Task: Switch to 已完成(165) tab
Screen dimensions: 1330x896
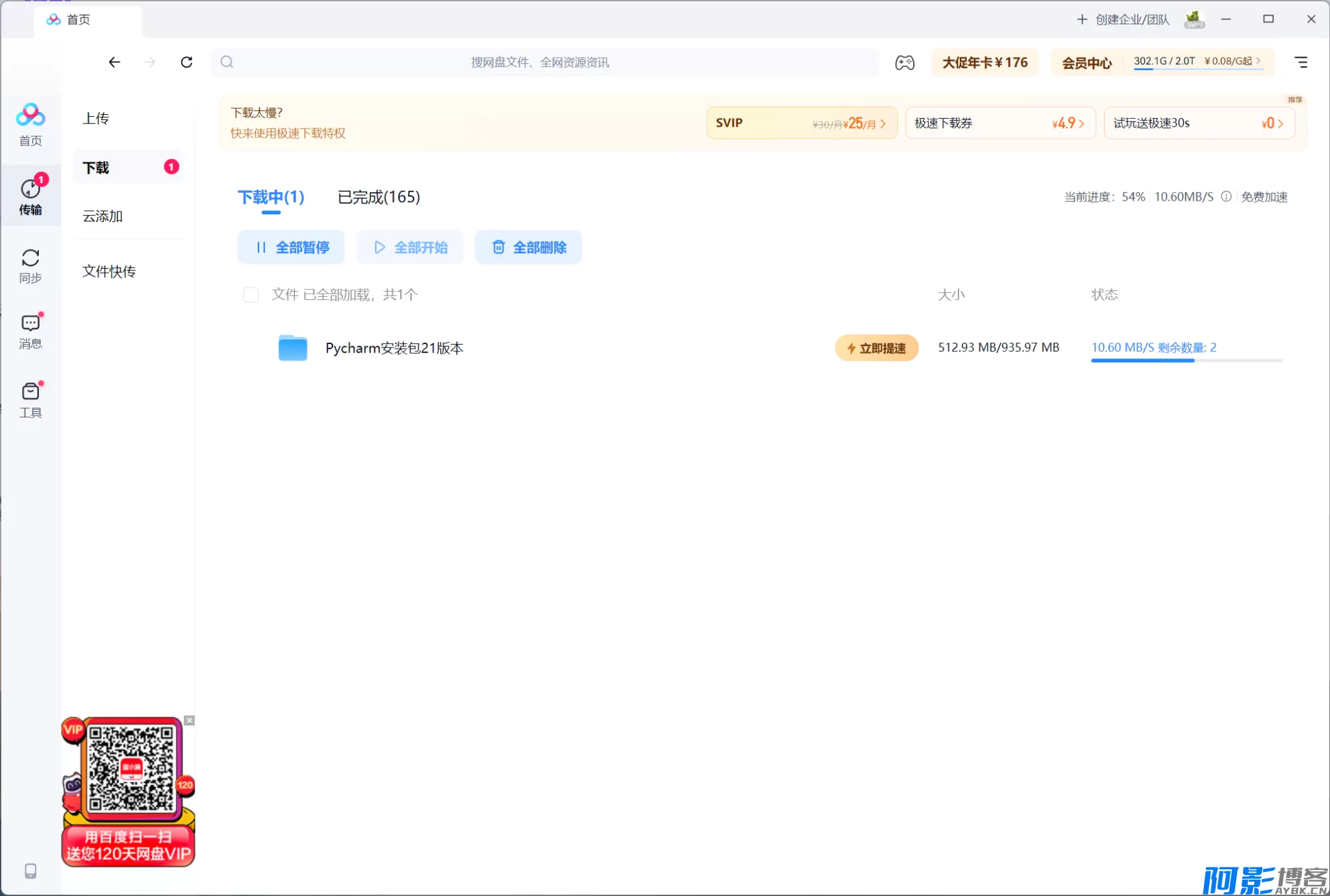Action: pos(379,197)
